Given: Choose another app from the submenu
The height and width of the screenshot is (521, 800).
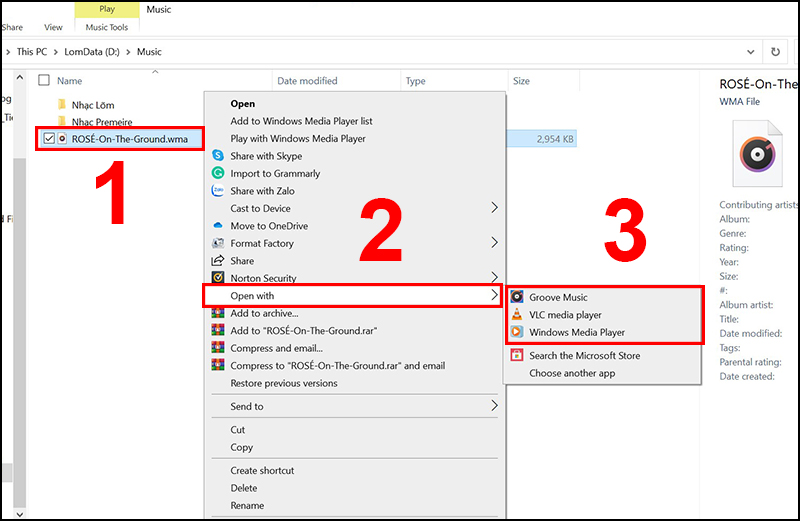Looking at the screenshot, I should pos(572,373).
